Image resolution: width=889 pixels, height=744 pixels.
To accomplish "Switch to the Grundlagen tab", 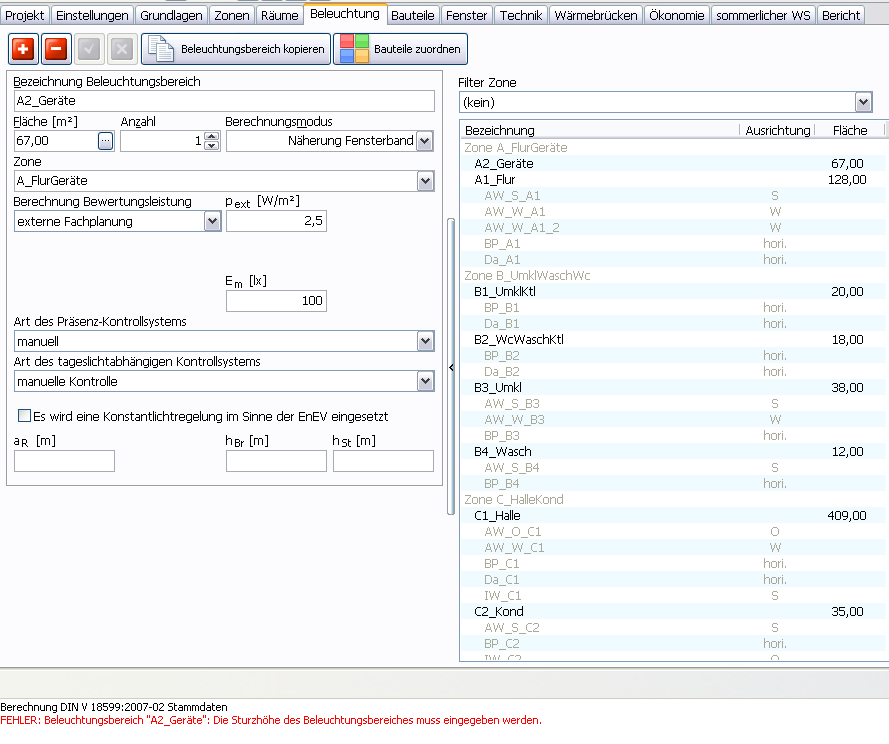I will coord(171,15).
